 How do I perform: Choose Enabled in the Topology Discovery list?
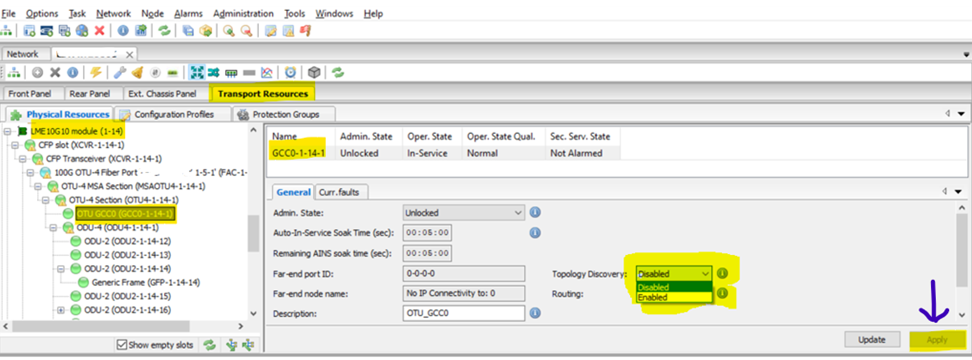point(674,297)
